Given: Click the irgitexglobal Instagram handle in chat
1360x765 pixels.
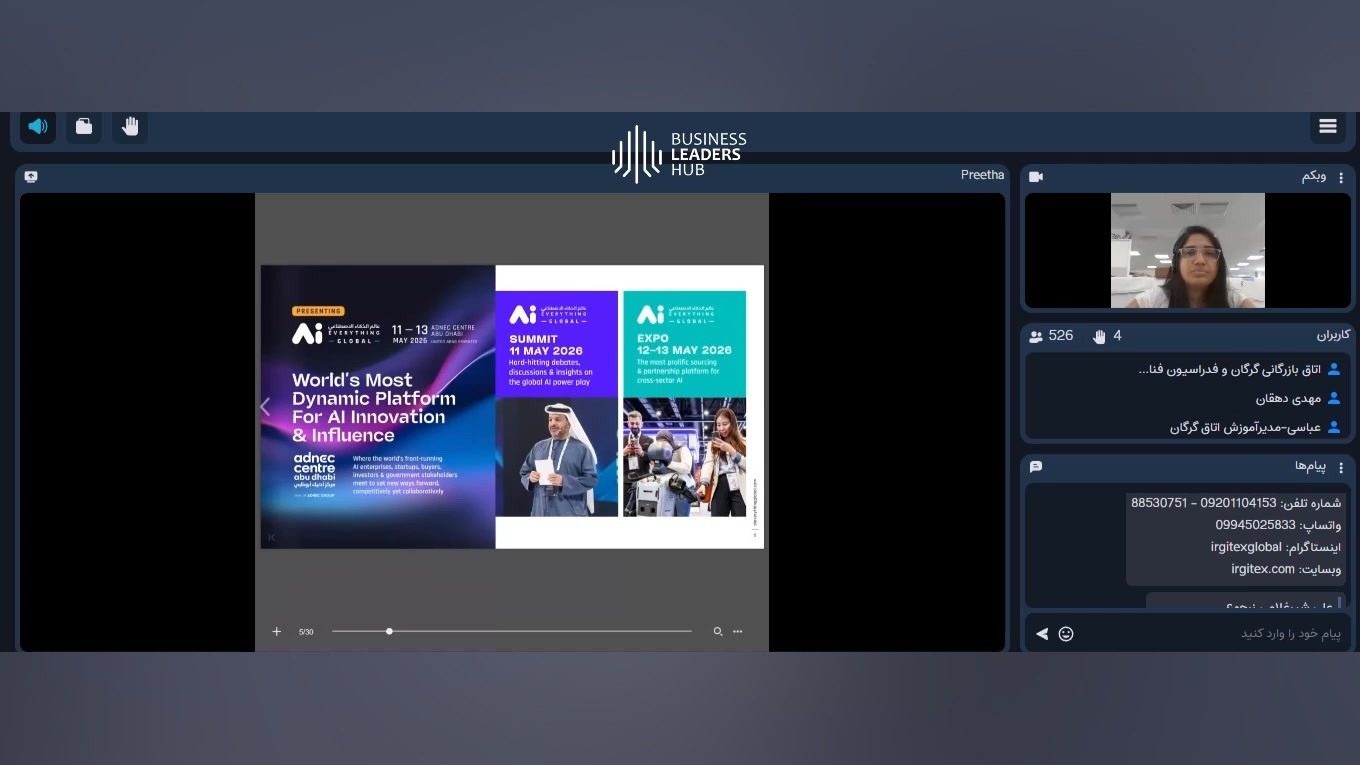Looking at the screenshot, I should coord(1246,547).
